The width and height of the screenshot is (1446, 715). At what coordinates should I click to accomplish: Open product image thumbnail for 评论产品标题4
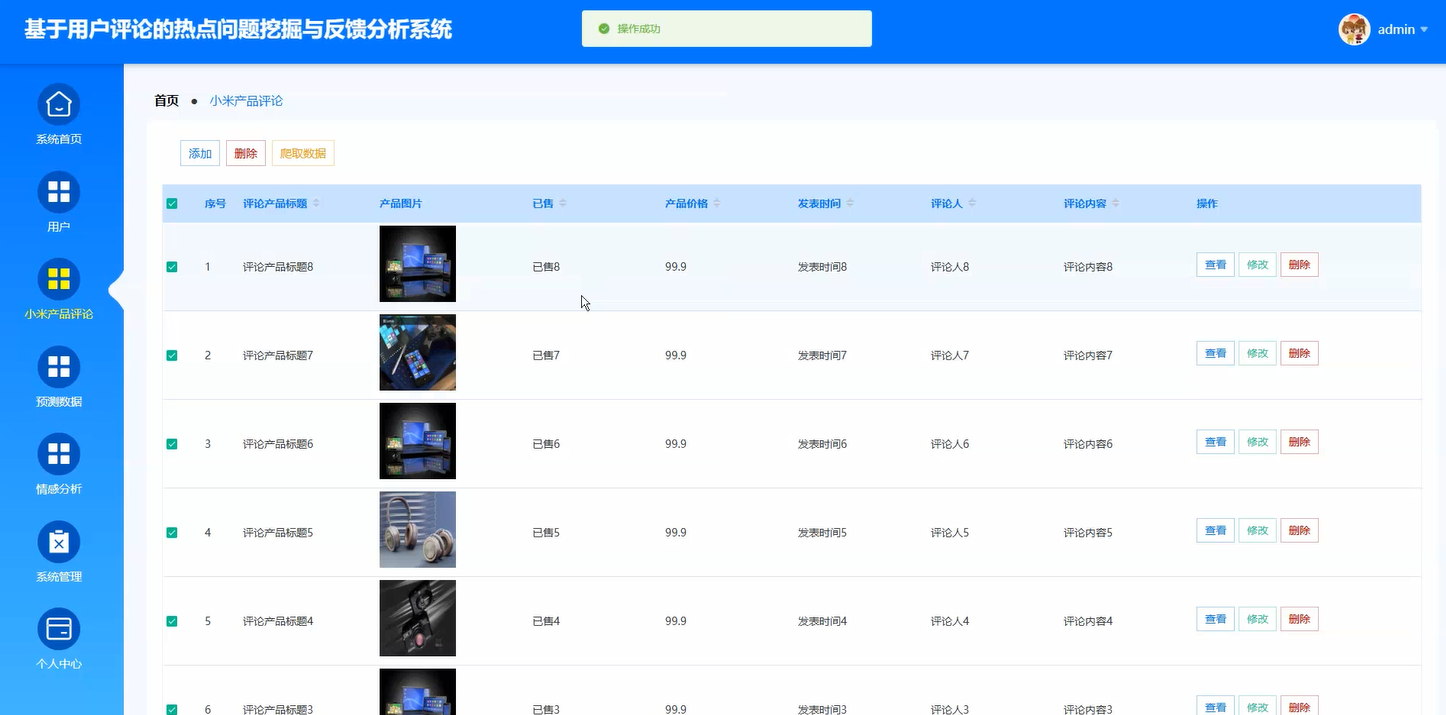pos(418,618)
